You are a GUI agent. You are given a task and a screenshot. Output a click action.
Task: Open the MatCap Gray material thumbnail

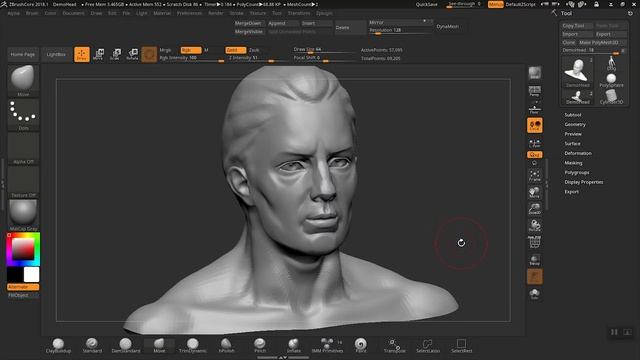23,215
